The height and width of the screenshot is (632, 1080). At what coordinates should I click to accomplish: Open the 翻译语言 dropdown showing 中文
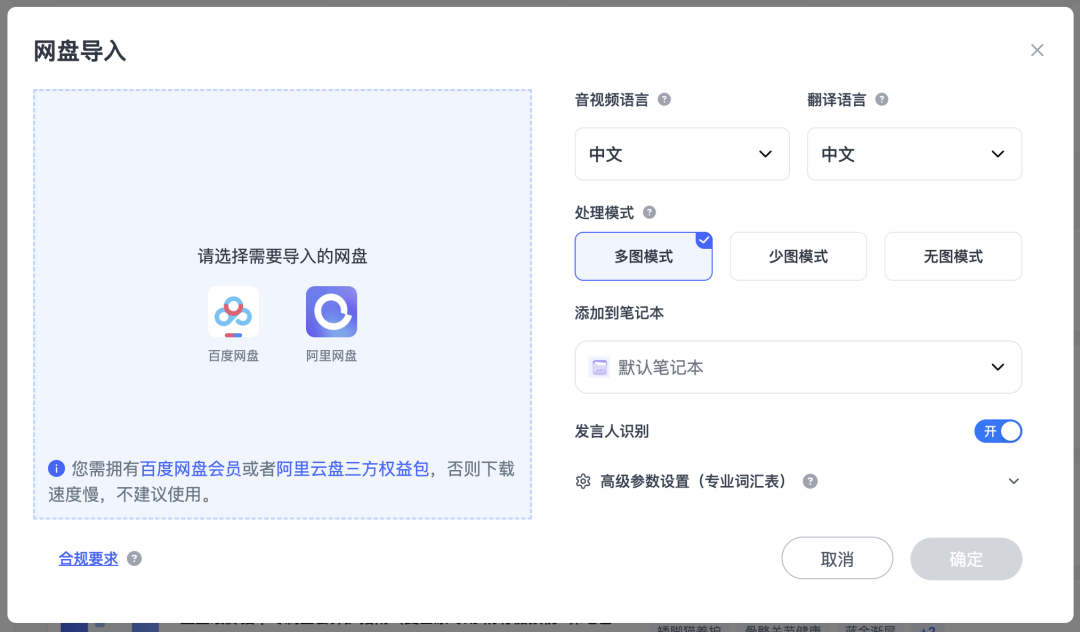pyautogui.click(x=914, y=154)
